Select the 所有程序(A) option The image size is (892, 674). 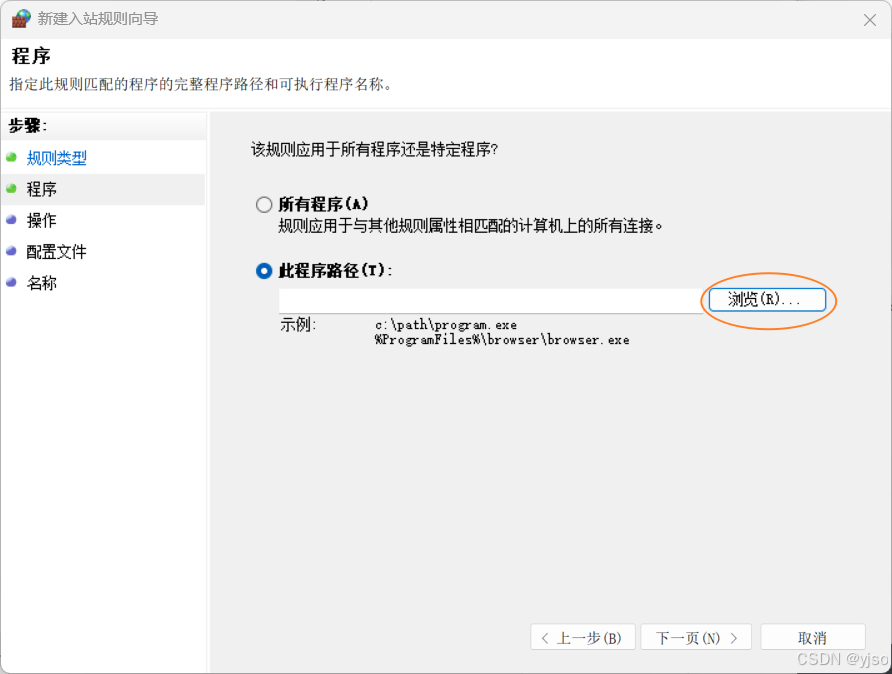tap(263, 204)
